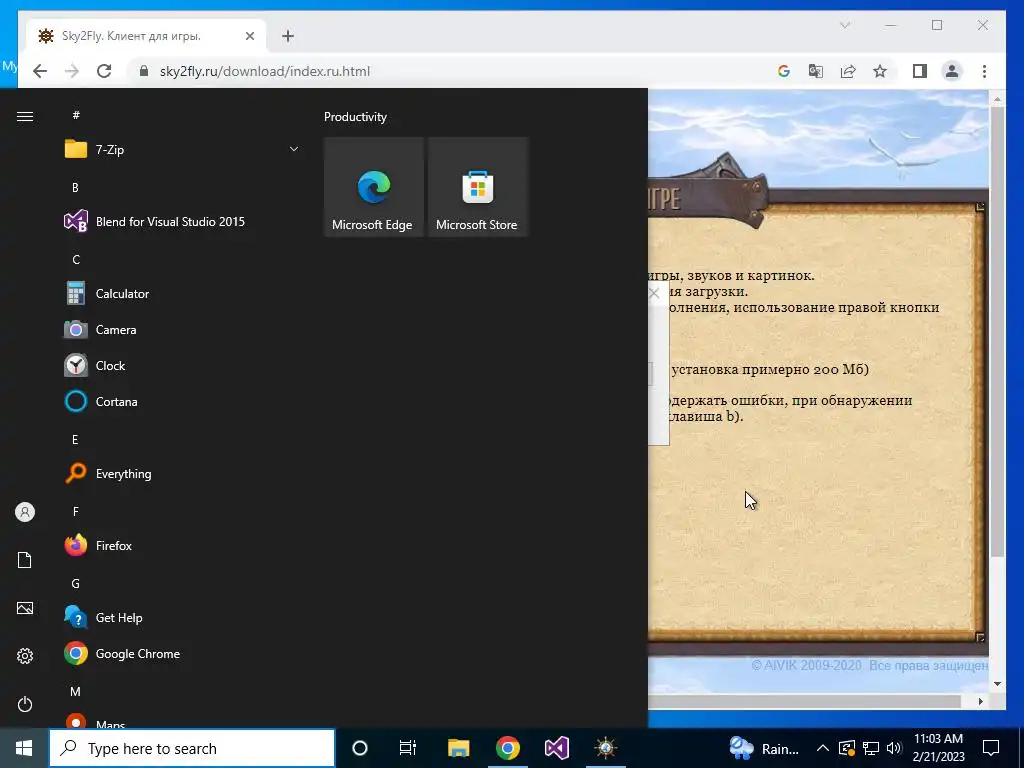Expand the 7-Zip folder chevron
This screenshot has height=768, width=1024.
pos(294,149)
